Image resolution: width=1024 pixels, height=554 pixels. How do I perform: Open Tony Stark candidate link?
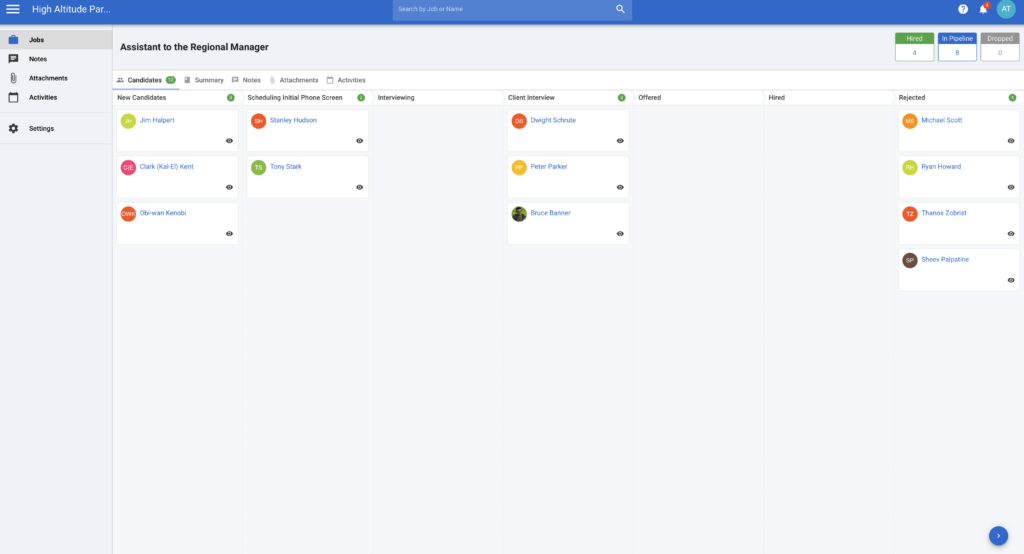pos(285,167)
